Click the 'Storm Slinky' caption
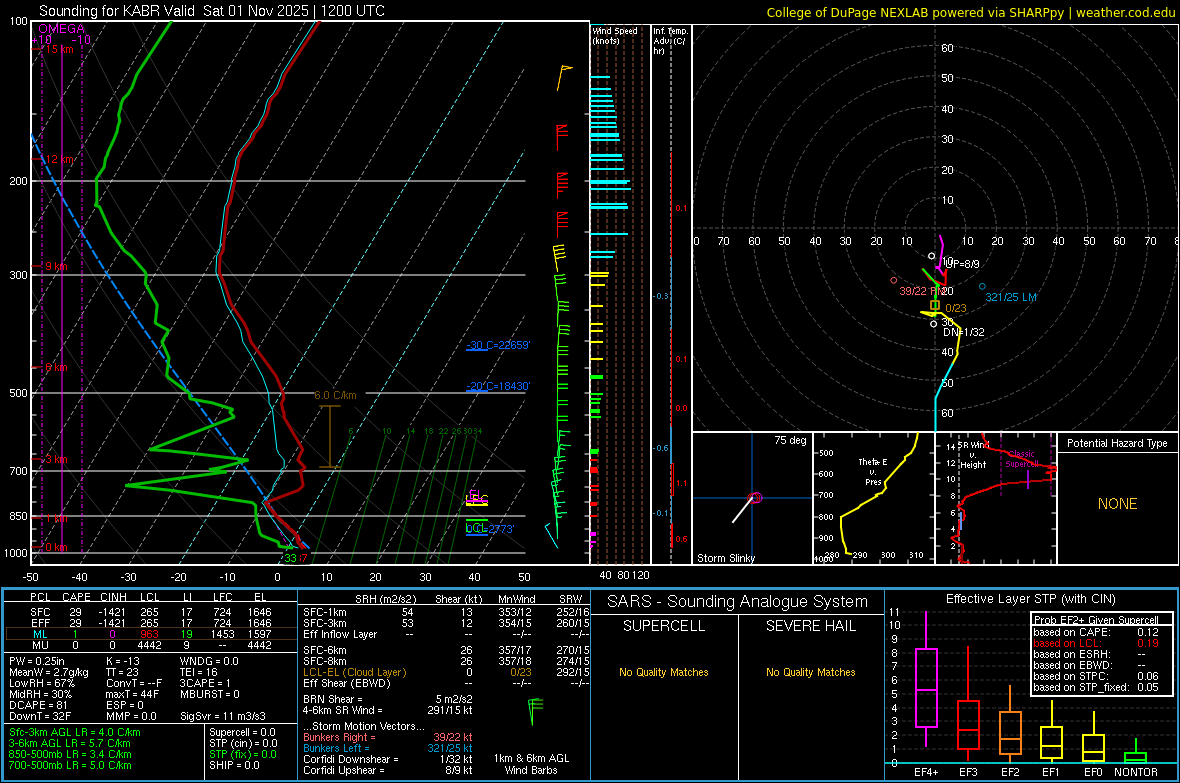The width and height of the screenshot is (1180, 783). pos(725,558)
